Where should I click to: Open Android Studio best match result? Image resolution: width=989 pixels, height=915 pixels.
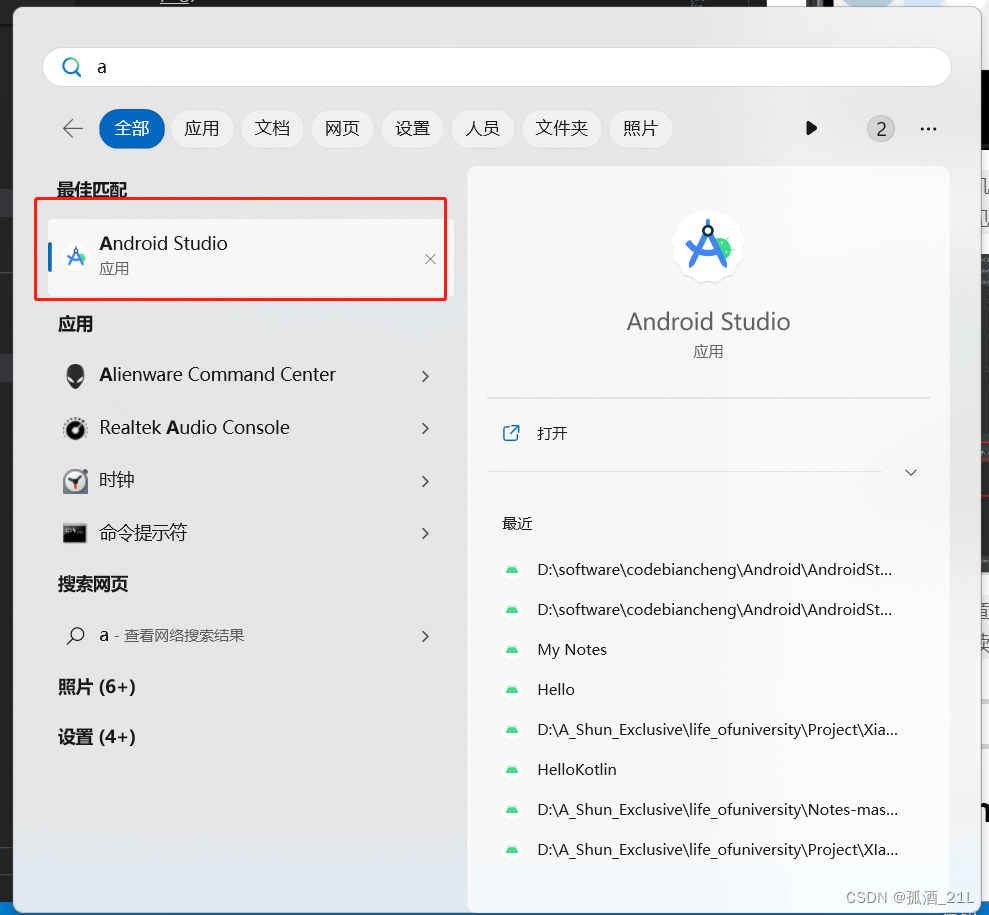[251, 257]
